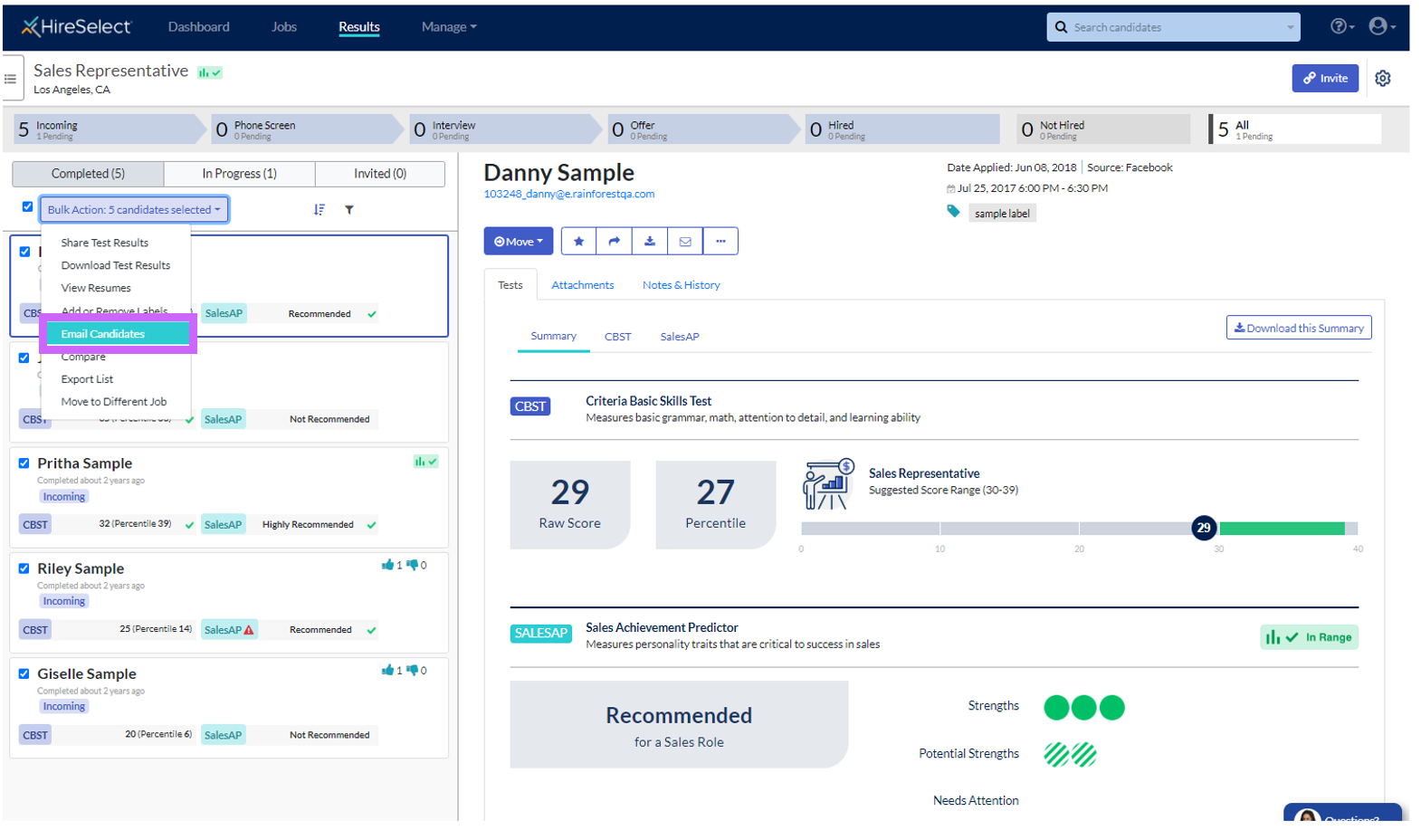Click the Search candidates input field
The width and height of the screenshot is (1421, 840).
tap(1173, 27)
